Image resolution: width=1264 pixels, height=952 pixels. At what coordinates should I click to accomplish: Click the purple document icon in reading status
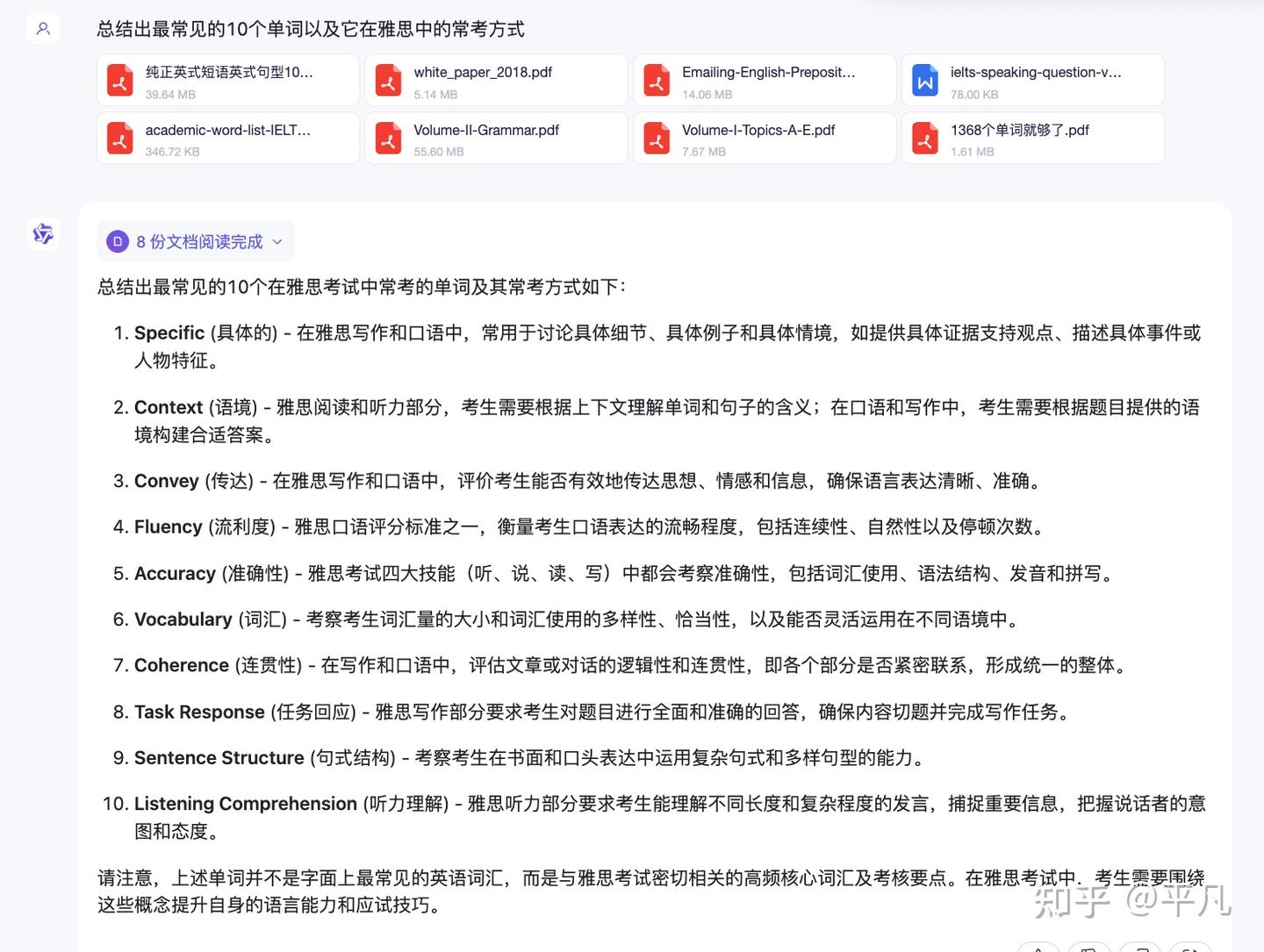point(118,241)
